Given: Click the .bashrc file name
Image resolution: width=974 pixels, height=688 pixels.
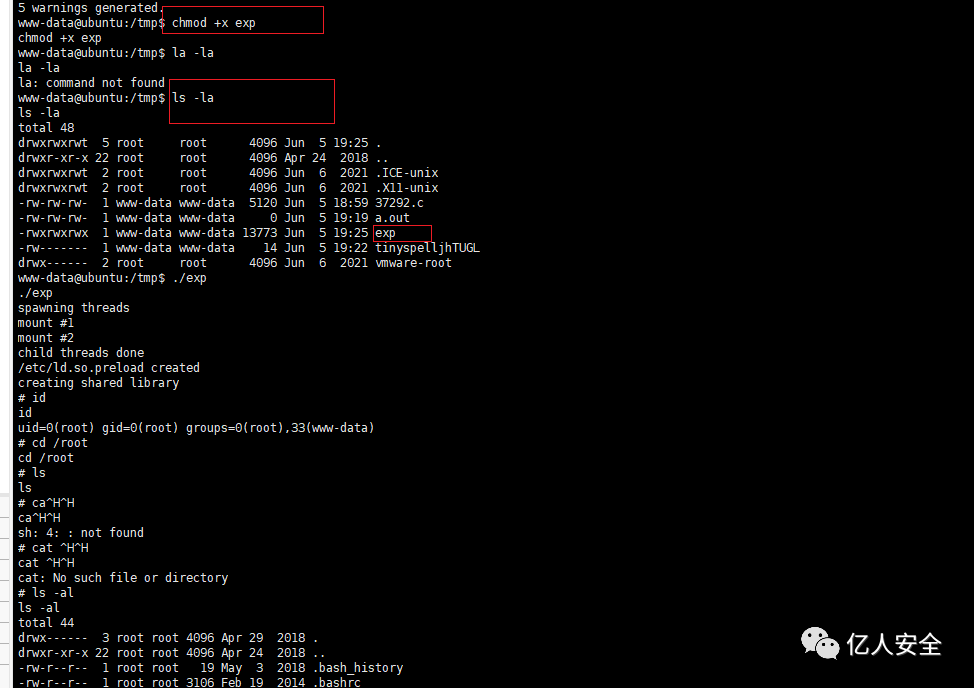Looking at the screenshot, I should [337, 682].
